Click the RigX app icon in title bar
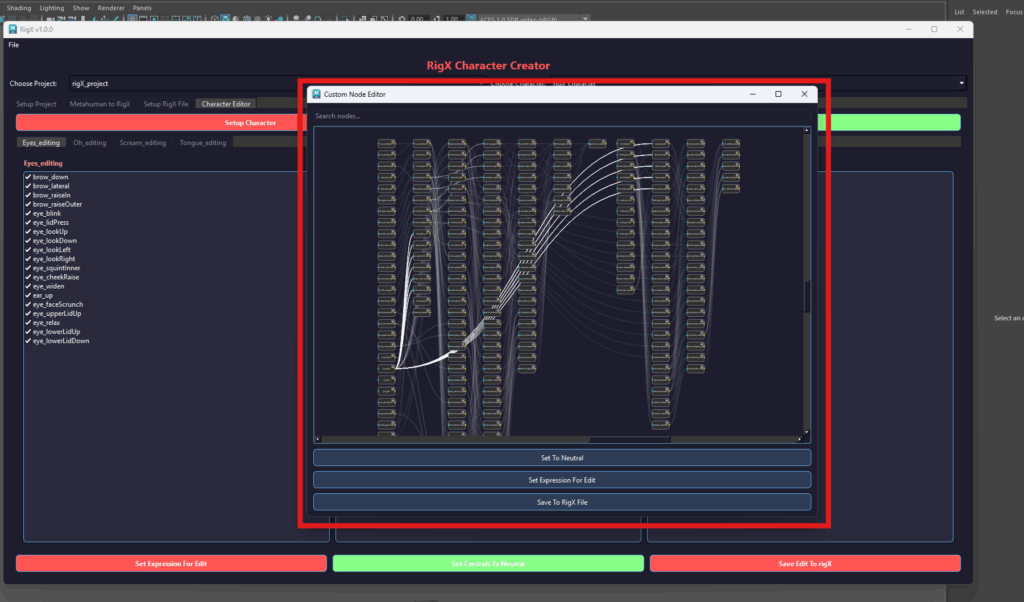Viewport: 1024px width, 602px height. 12,30
